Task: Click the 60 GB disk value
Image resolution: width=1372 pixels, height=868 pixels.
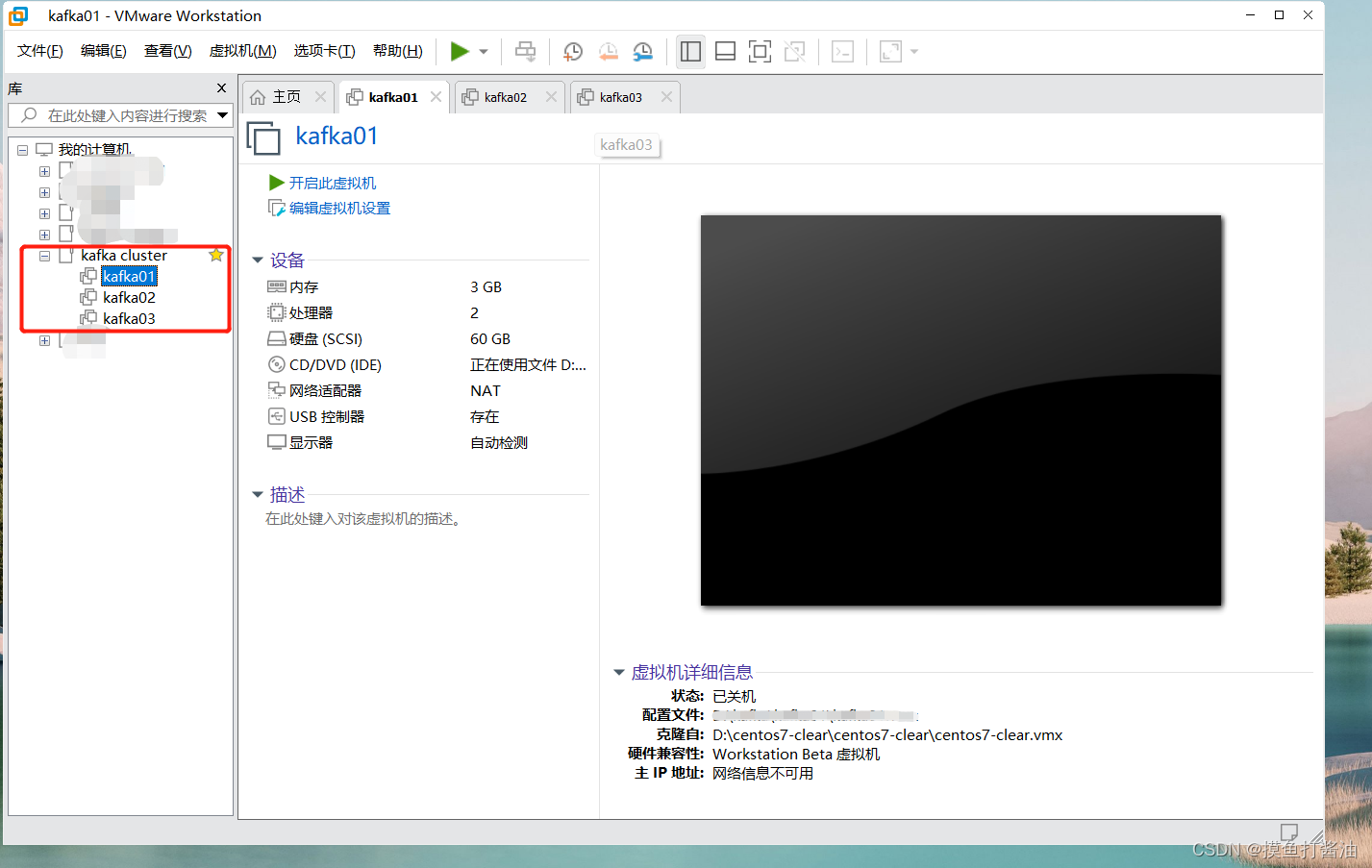Action: pyautogui.click(x=490, y=339)
